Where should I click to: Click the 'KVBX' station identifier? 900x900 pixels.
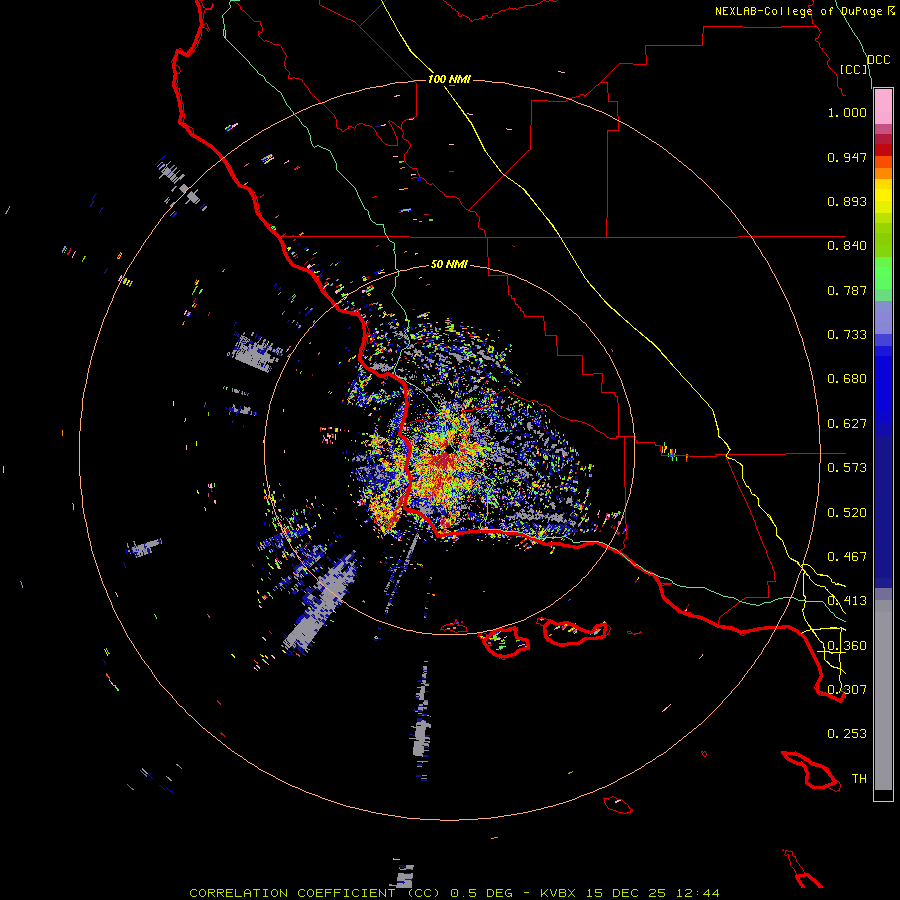[x=558, y=893]
